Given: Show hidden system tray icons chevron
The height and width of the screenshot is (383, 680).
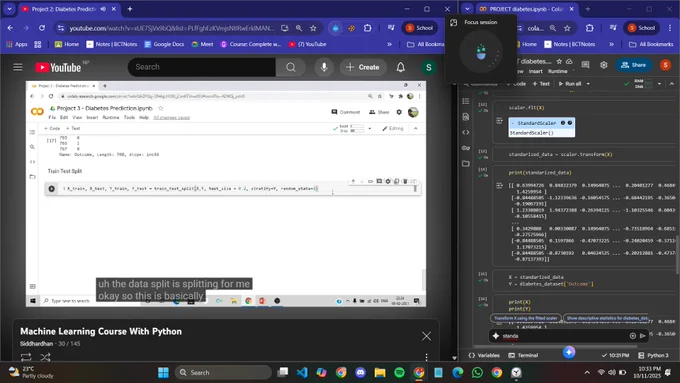Looking at the screenshot, I should [587, 373].
